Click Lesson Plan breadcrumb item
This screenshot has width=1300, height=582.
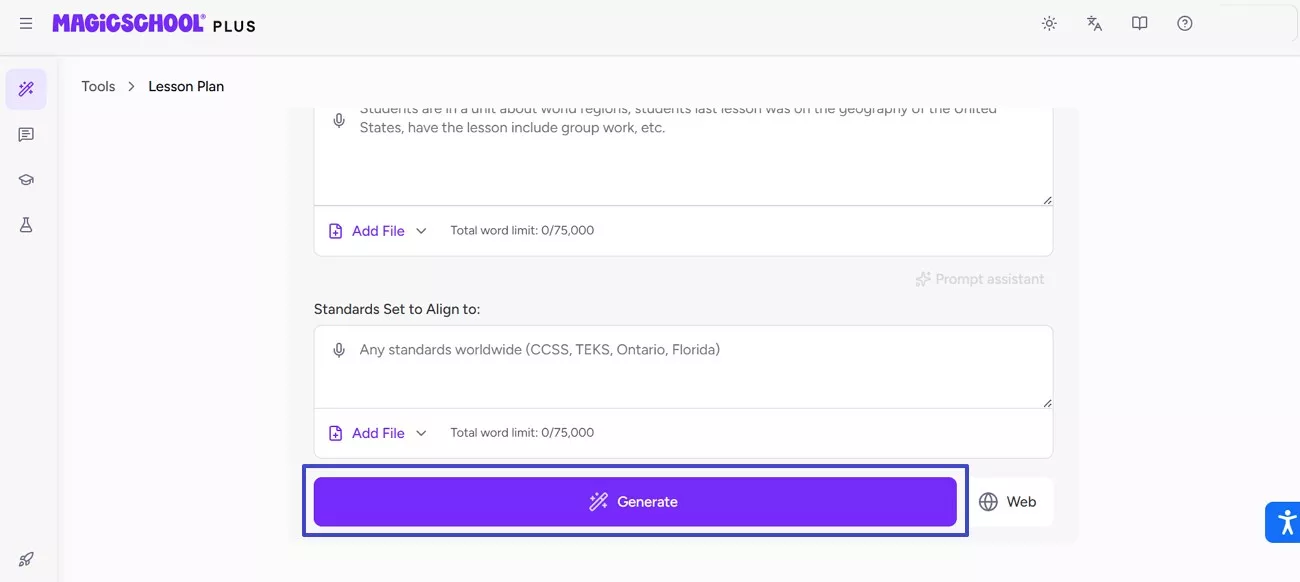(186, 86)
